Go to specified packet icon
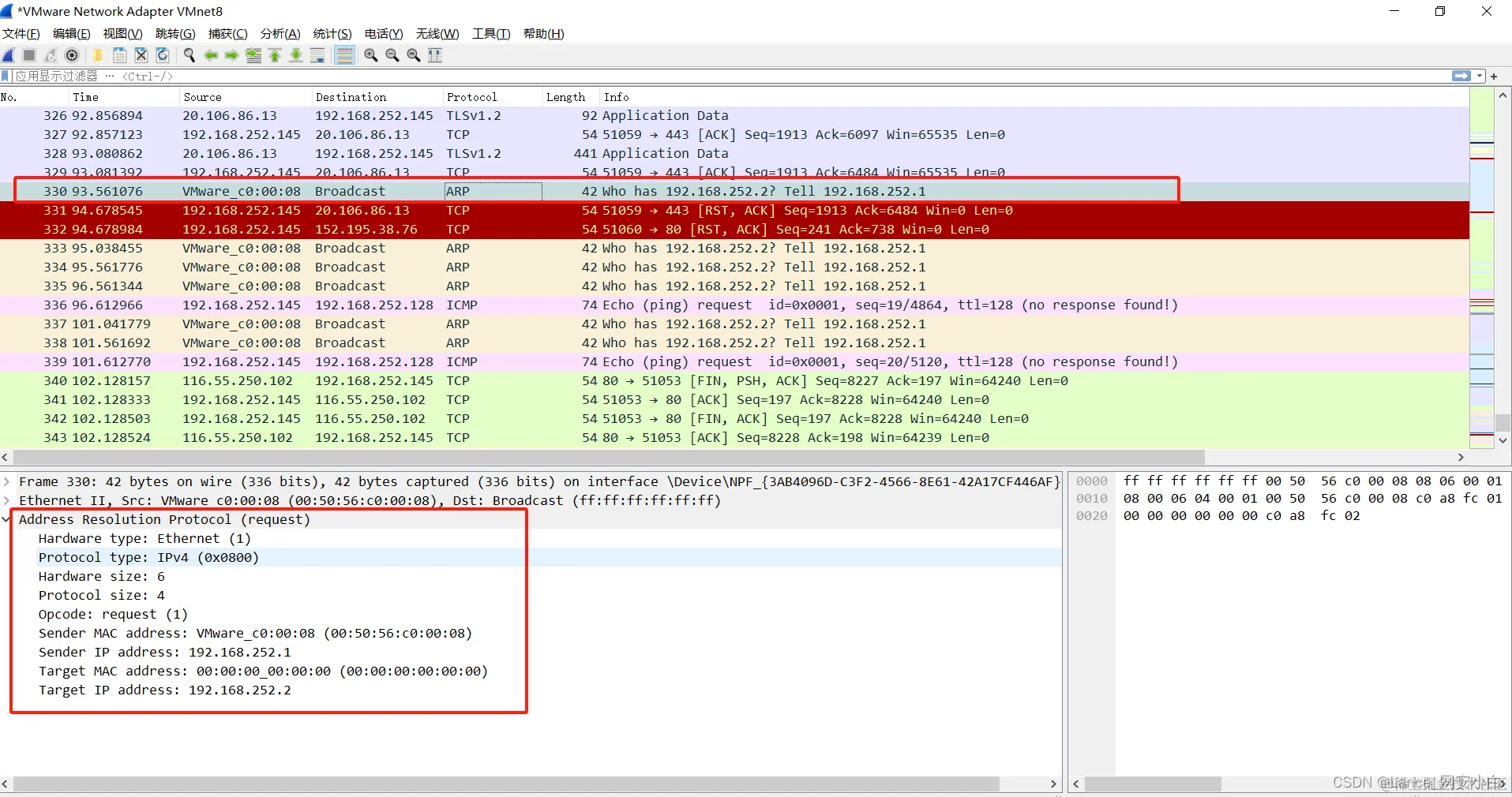 (253, 55)
